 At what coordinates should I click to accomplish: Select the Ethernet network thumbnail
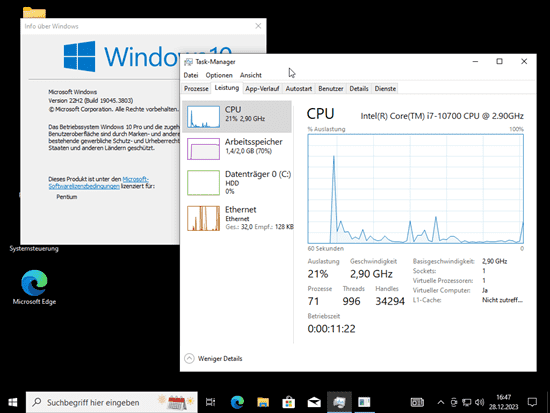tap(203, 218)
